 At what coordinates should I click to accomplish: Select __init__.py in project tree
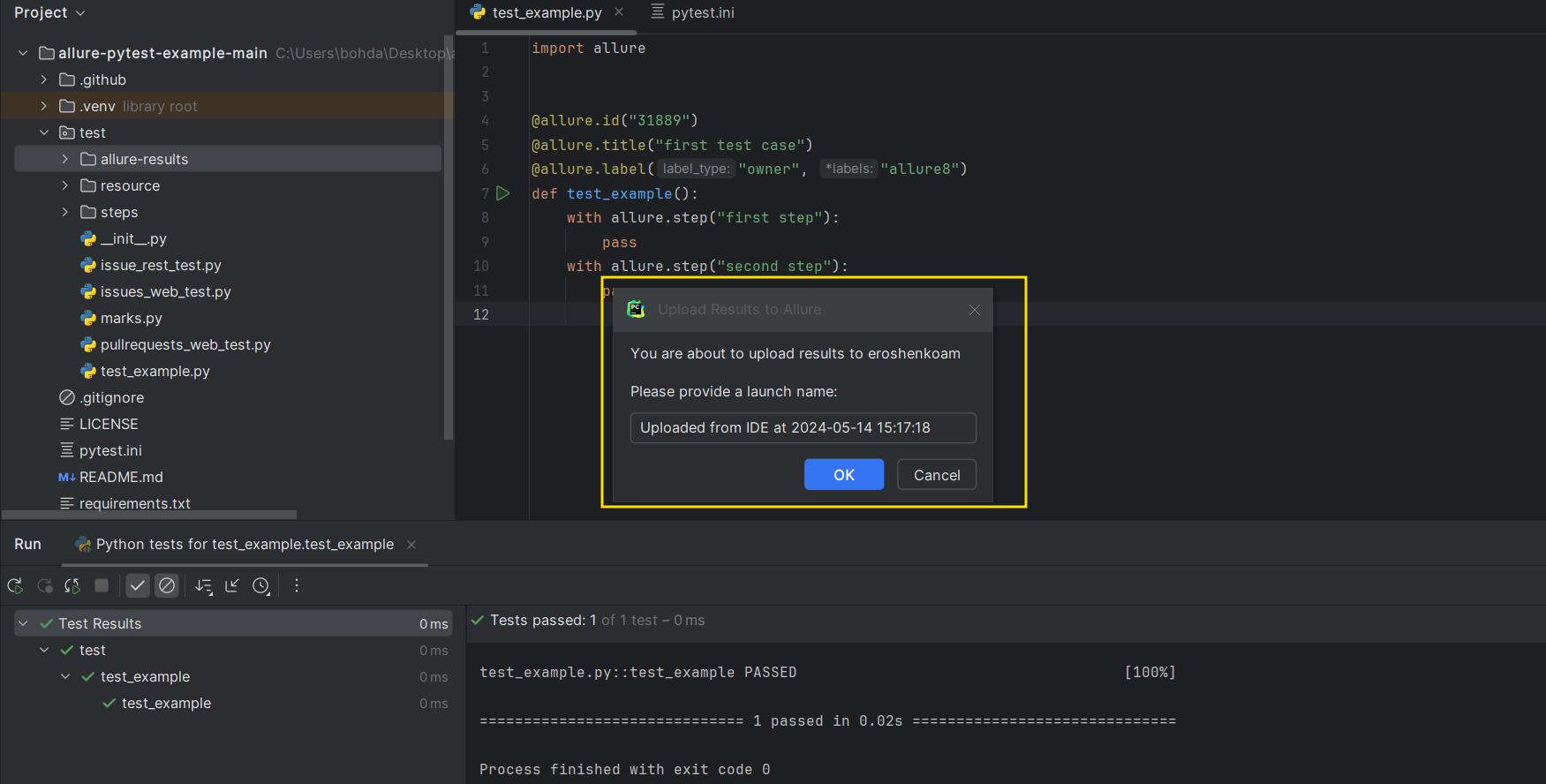124,238
